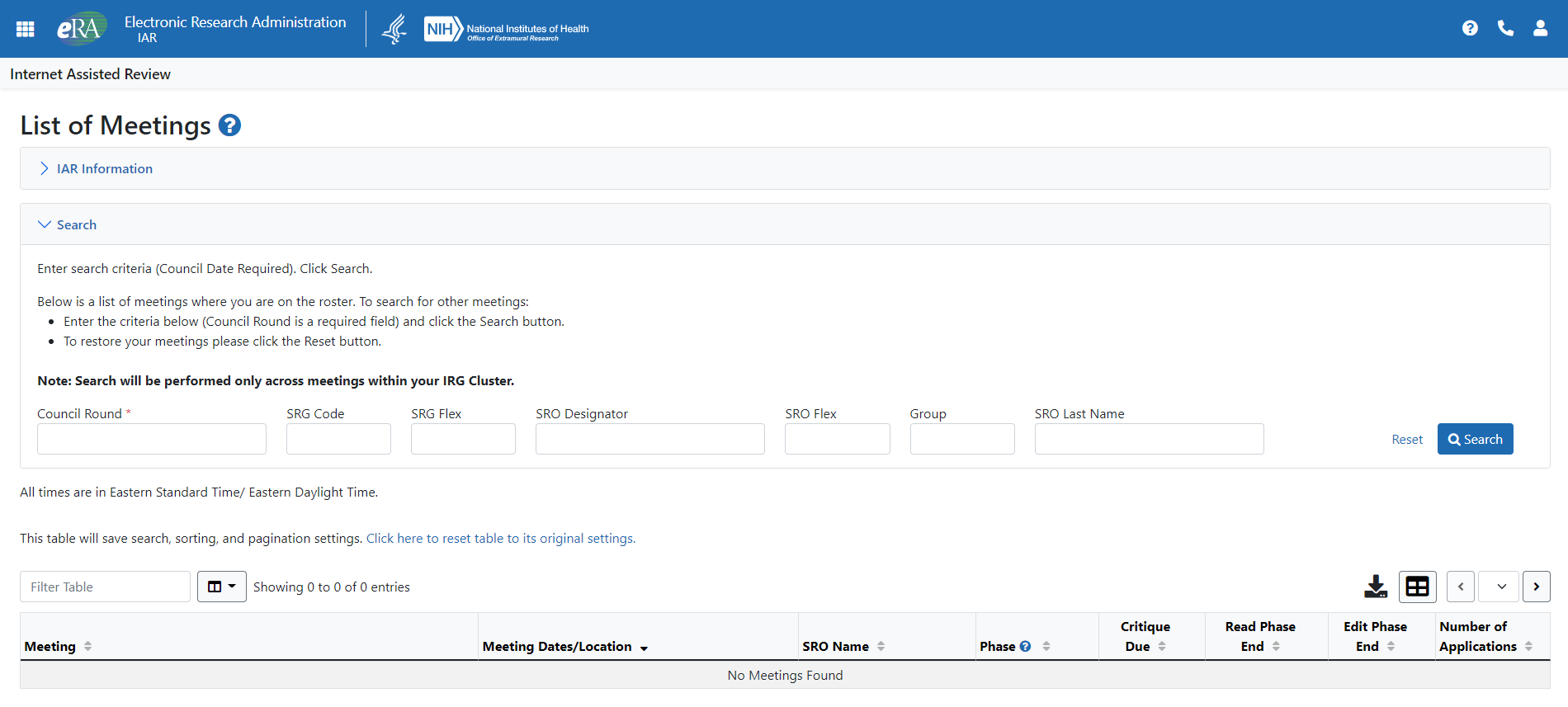Click reset table to original settings link
Viewport: 1568px width, 707px height.
pyautogui.click(x=501, y=538)
